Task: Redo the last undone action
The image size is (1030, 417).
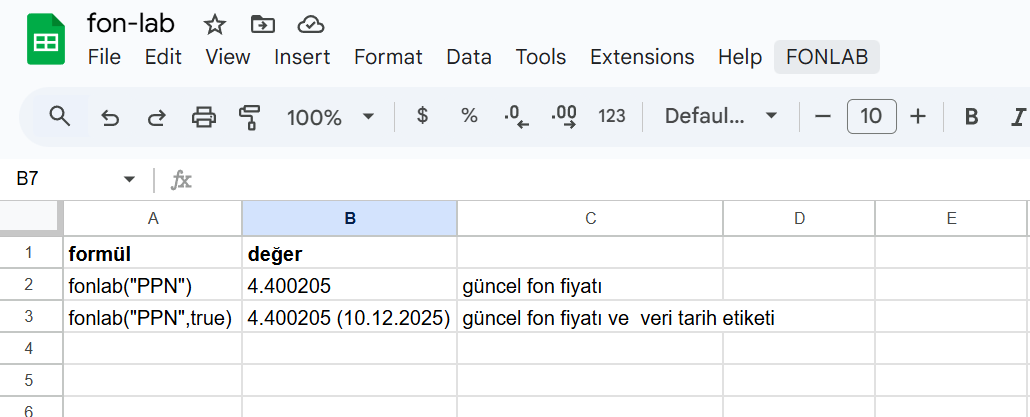Action: 157,117
